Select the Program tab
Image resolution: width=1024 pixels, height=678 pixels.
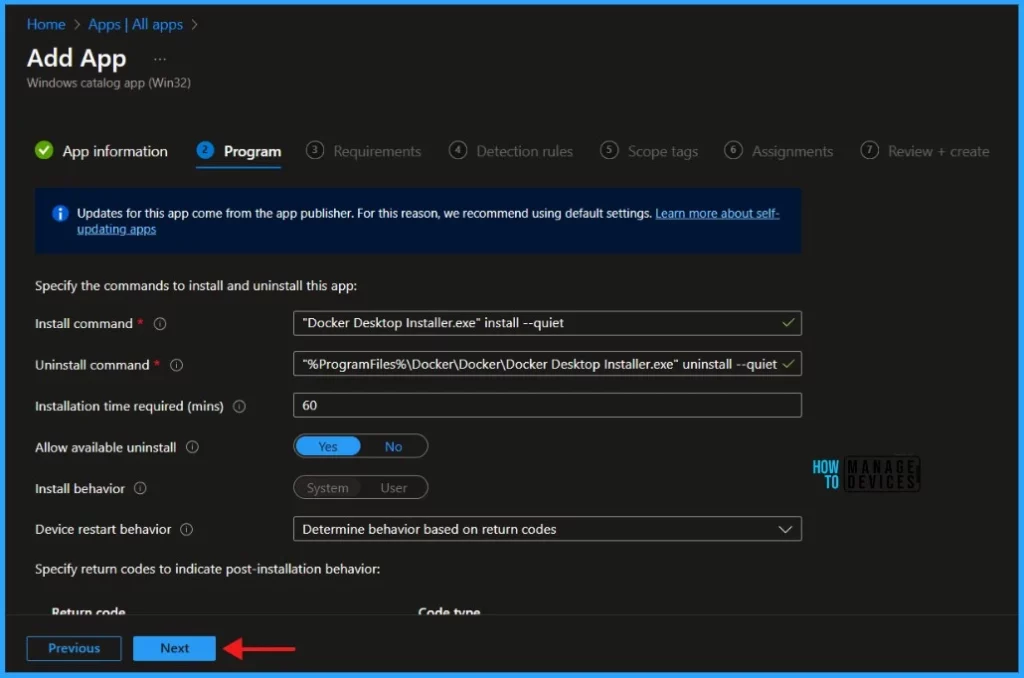(239, 152)
